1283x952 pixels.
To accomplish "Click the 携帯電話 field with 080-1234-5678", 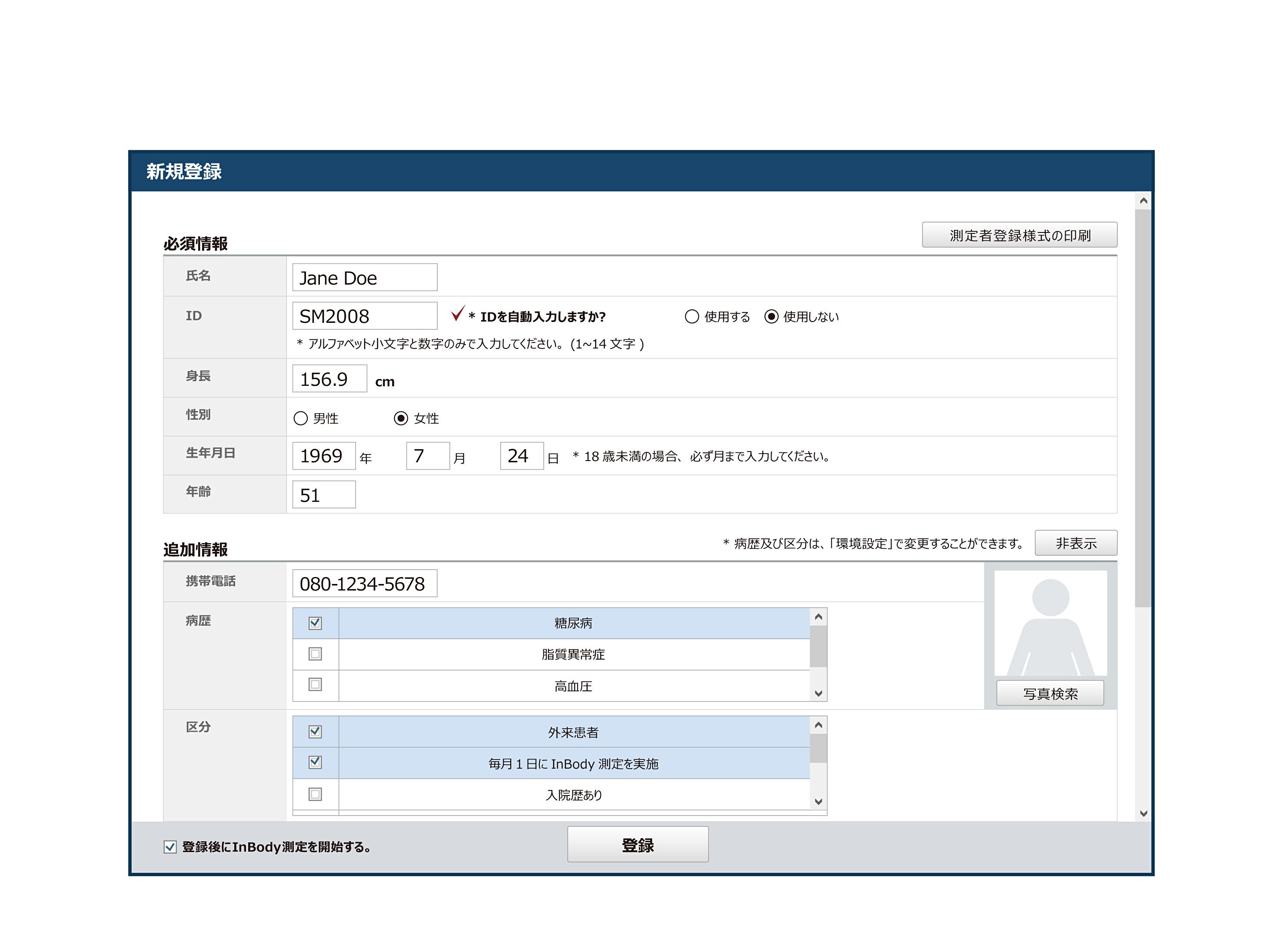I will pyautogui.click(x=364, y=583).
